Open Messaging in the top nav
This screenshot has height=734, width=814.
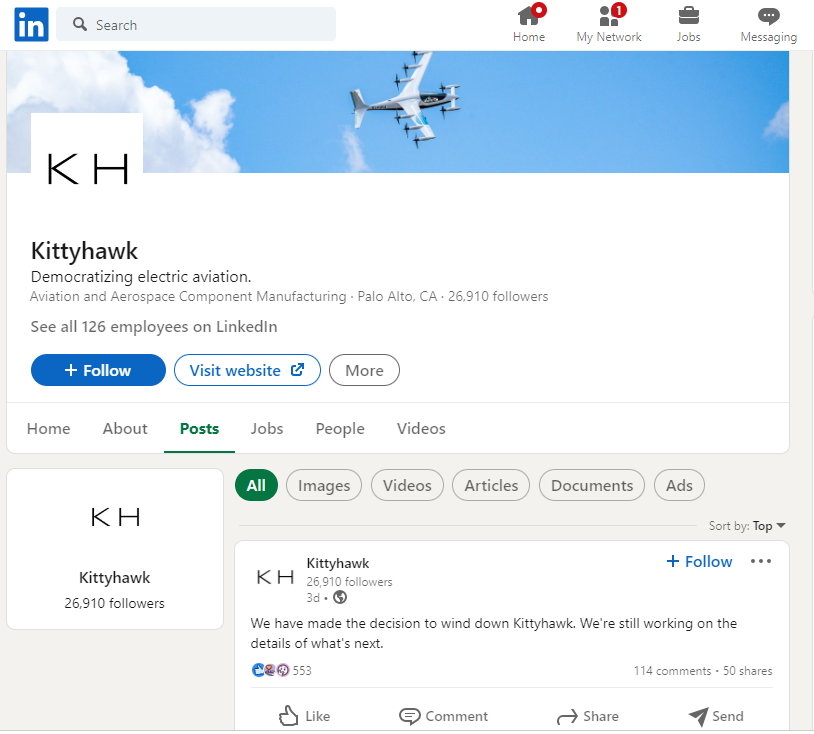pyautogui.click(x=768, y=23)
